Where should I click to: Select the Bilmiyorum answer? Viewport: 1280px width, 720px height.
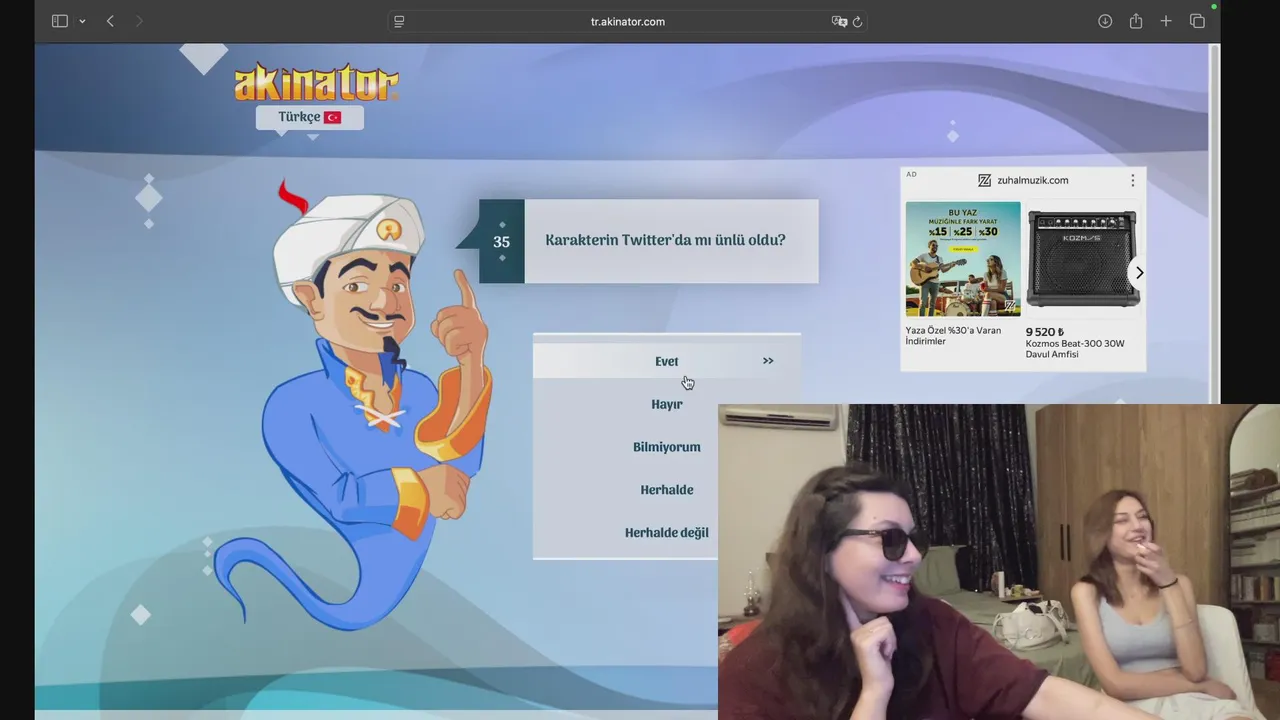pyautogui.click(x=666, y=447)
